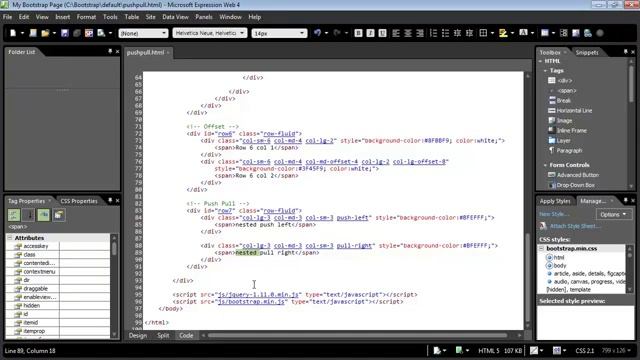Click the Font Color icon
This screenshot has height=360, width=640.
pos(523,33)
